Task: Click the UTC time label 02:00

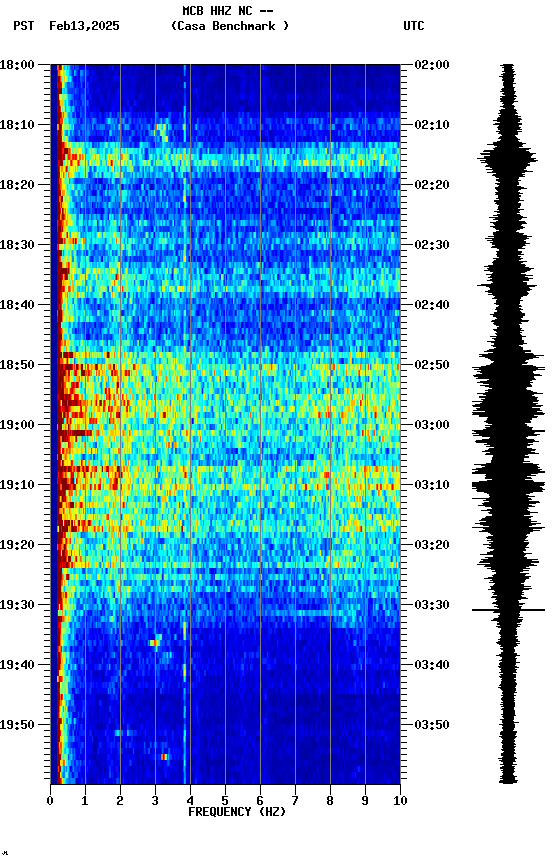Action: 431,65
